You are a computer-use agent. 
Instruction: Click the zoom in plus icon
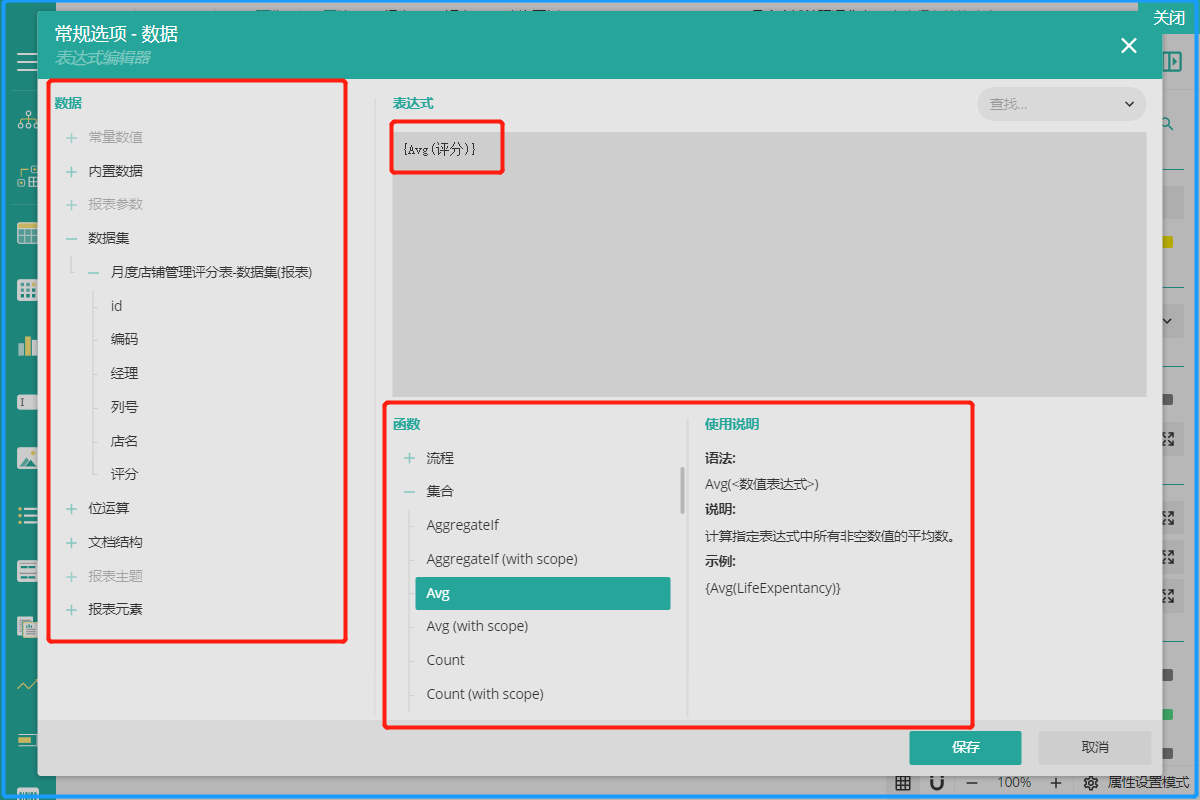[1056, 783]
